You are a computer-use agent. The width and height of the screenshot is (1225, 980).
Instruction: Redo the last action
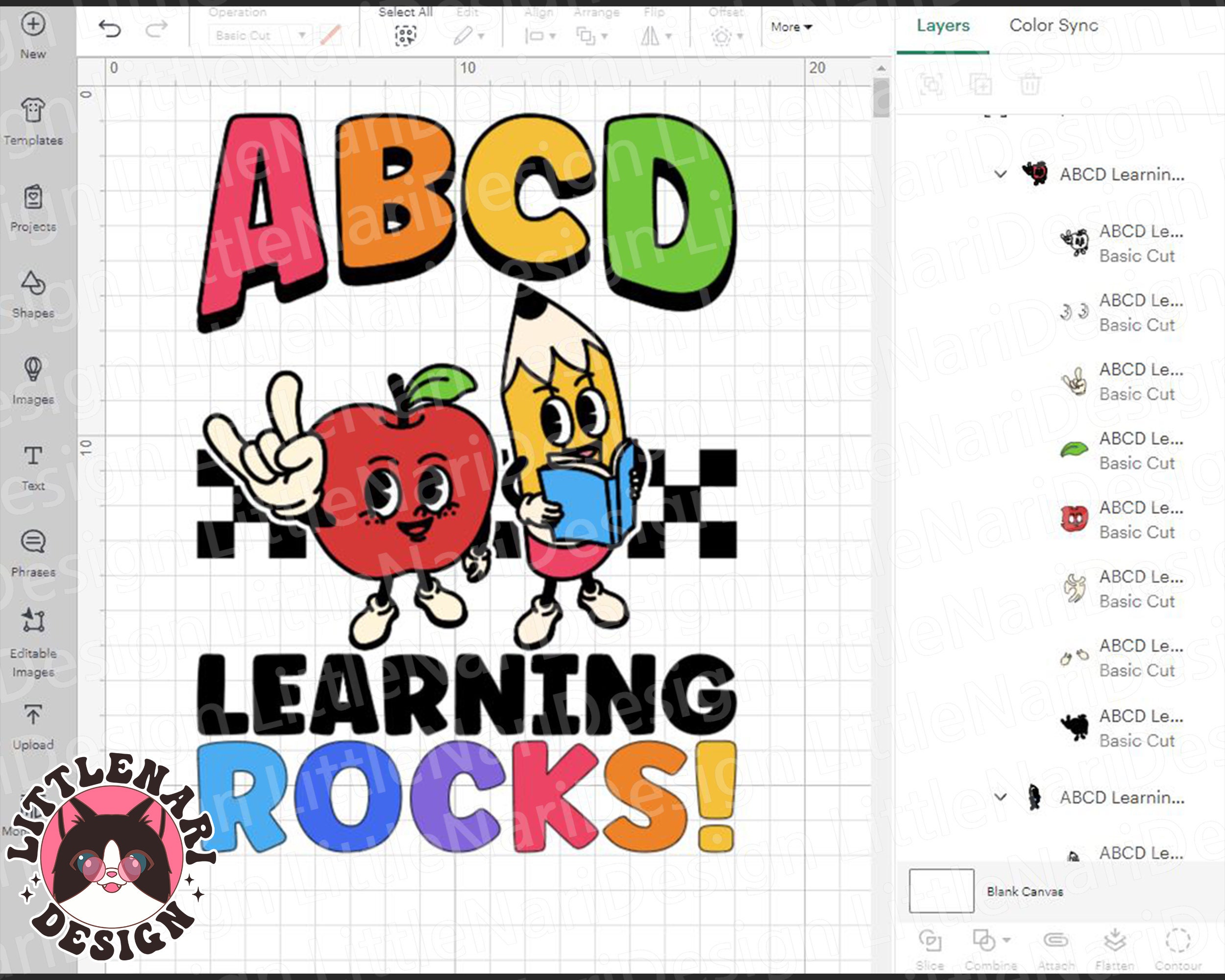(156, 28)
